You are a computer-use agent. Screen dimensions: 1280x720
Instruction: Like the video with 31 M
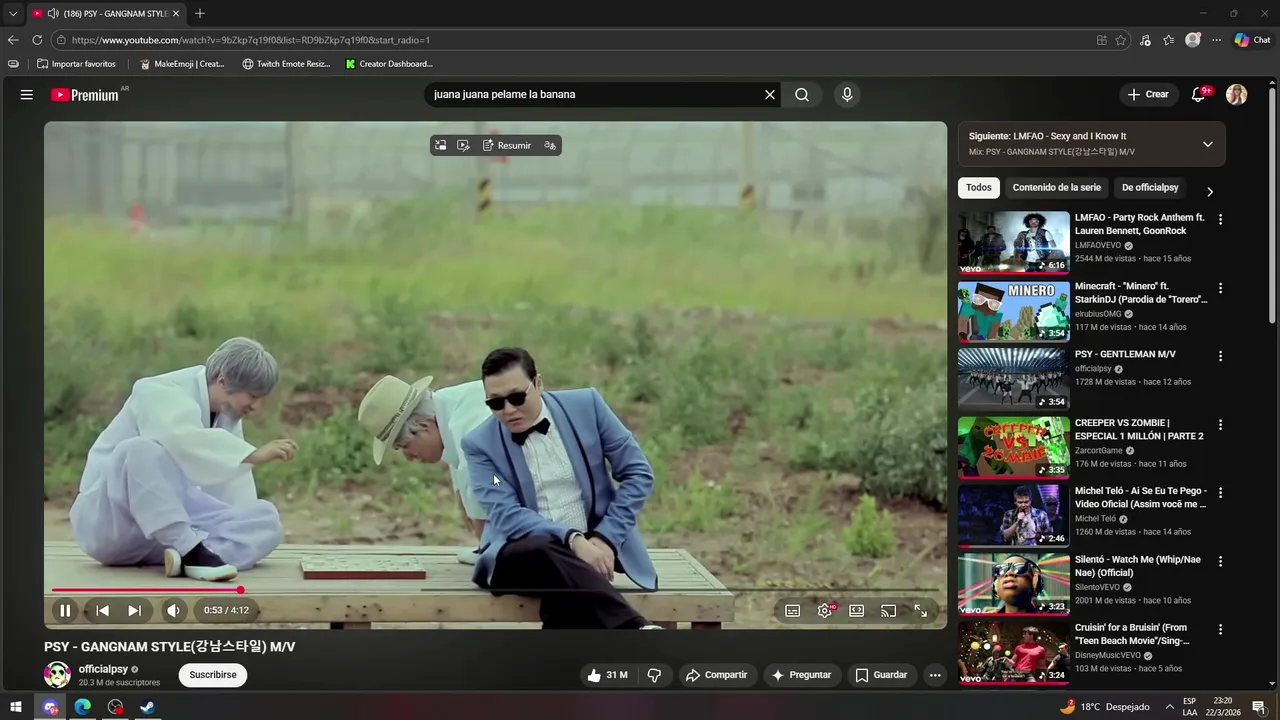point(608,675)
